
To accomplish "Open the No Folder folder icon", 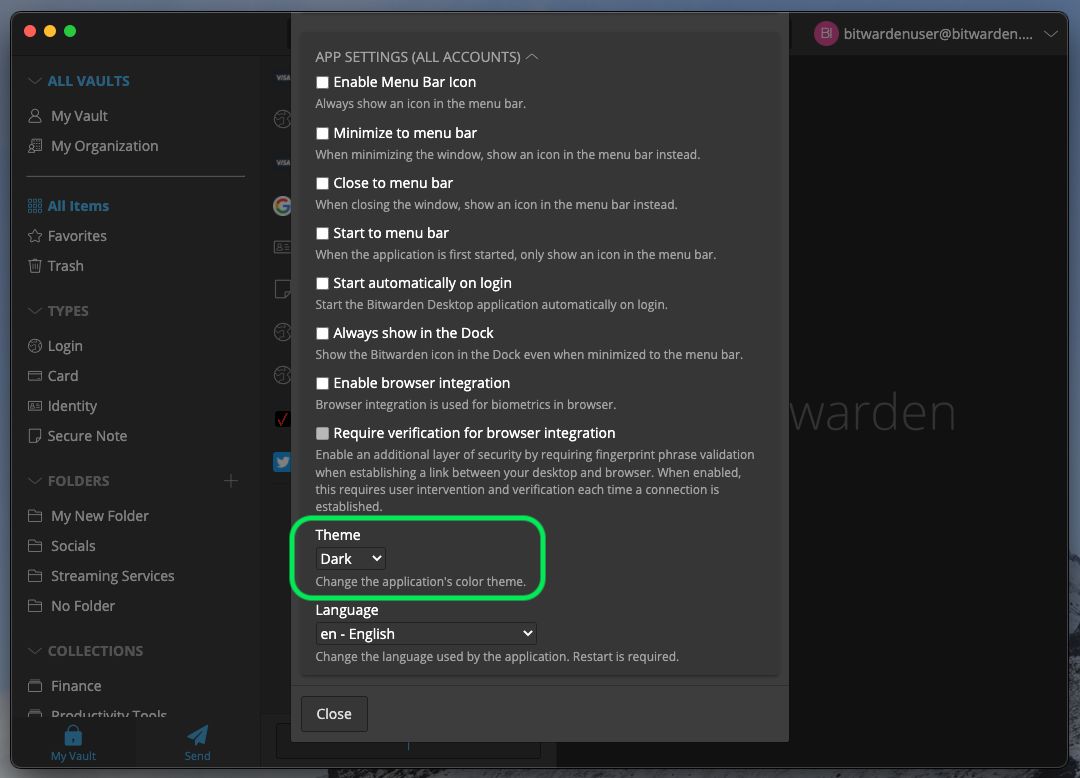I will click(34, 606).
